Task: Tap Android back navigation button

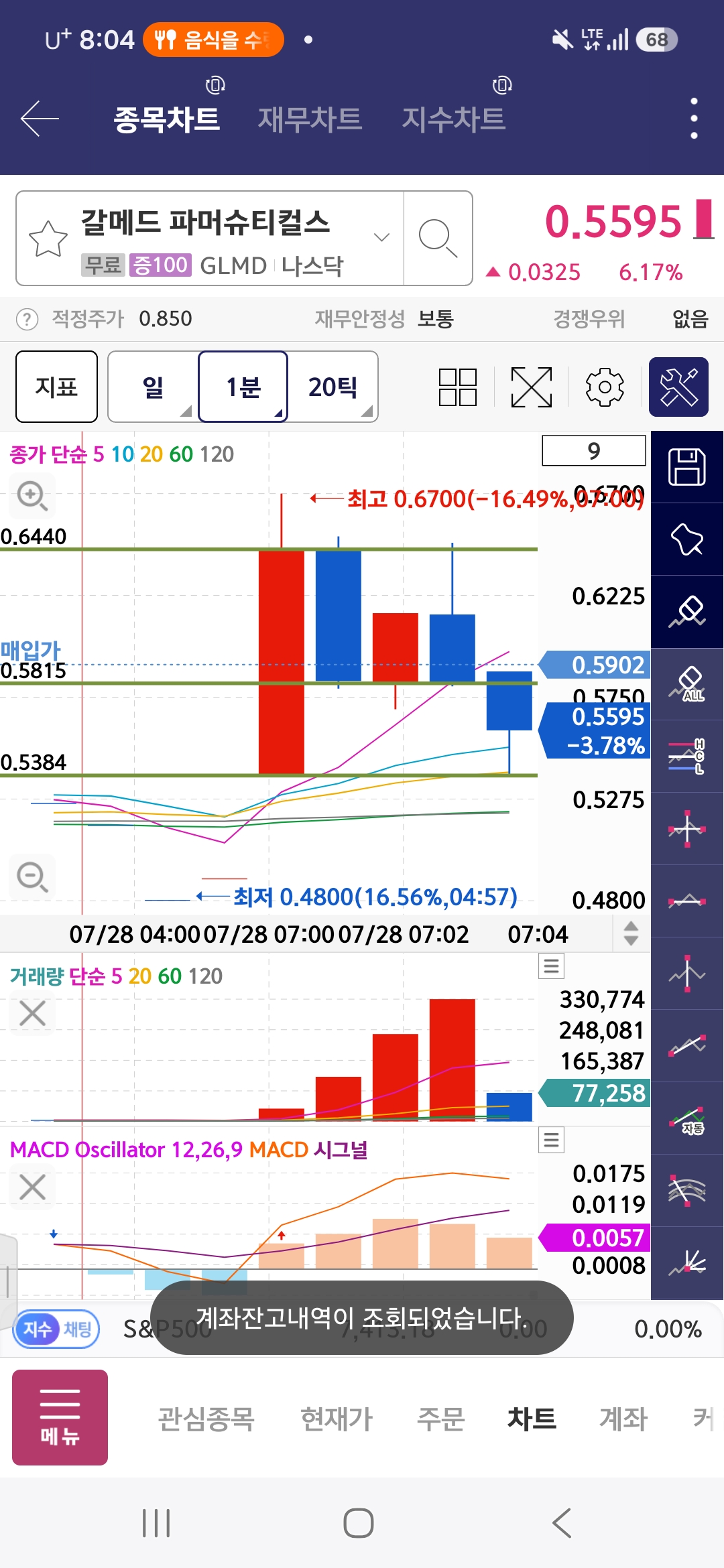Action: 562,1523
